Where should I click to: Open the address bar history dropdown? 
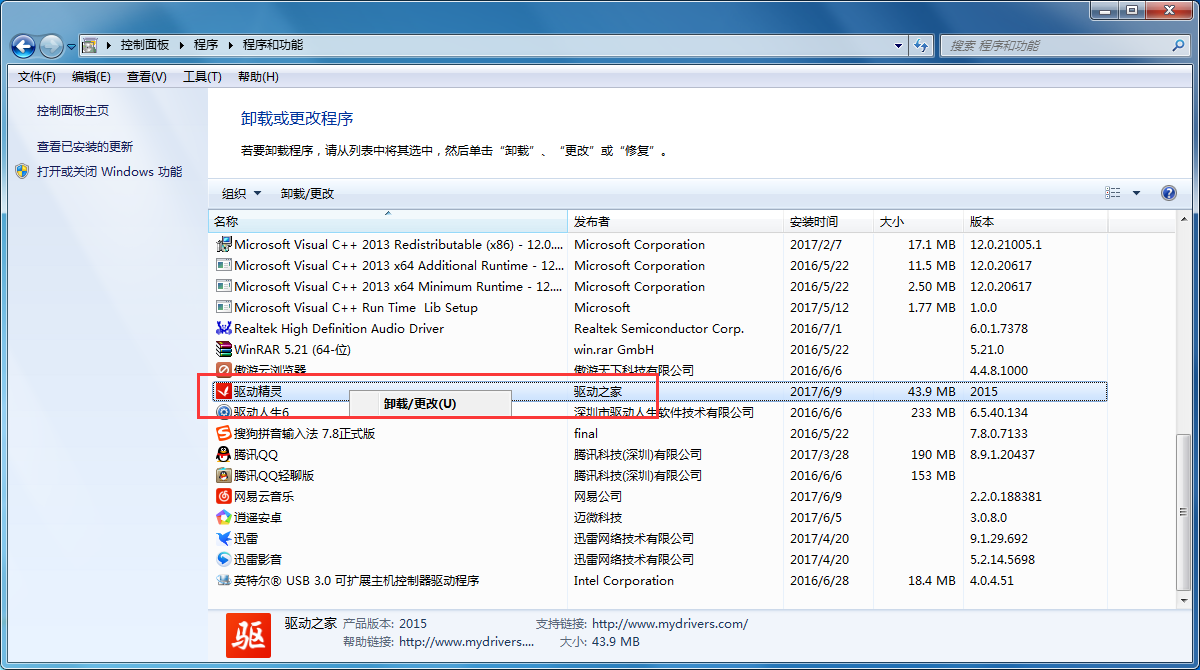click(899, 46)
